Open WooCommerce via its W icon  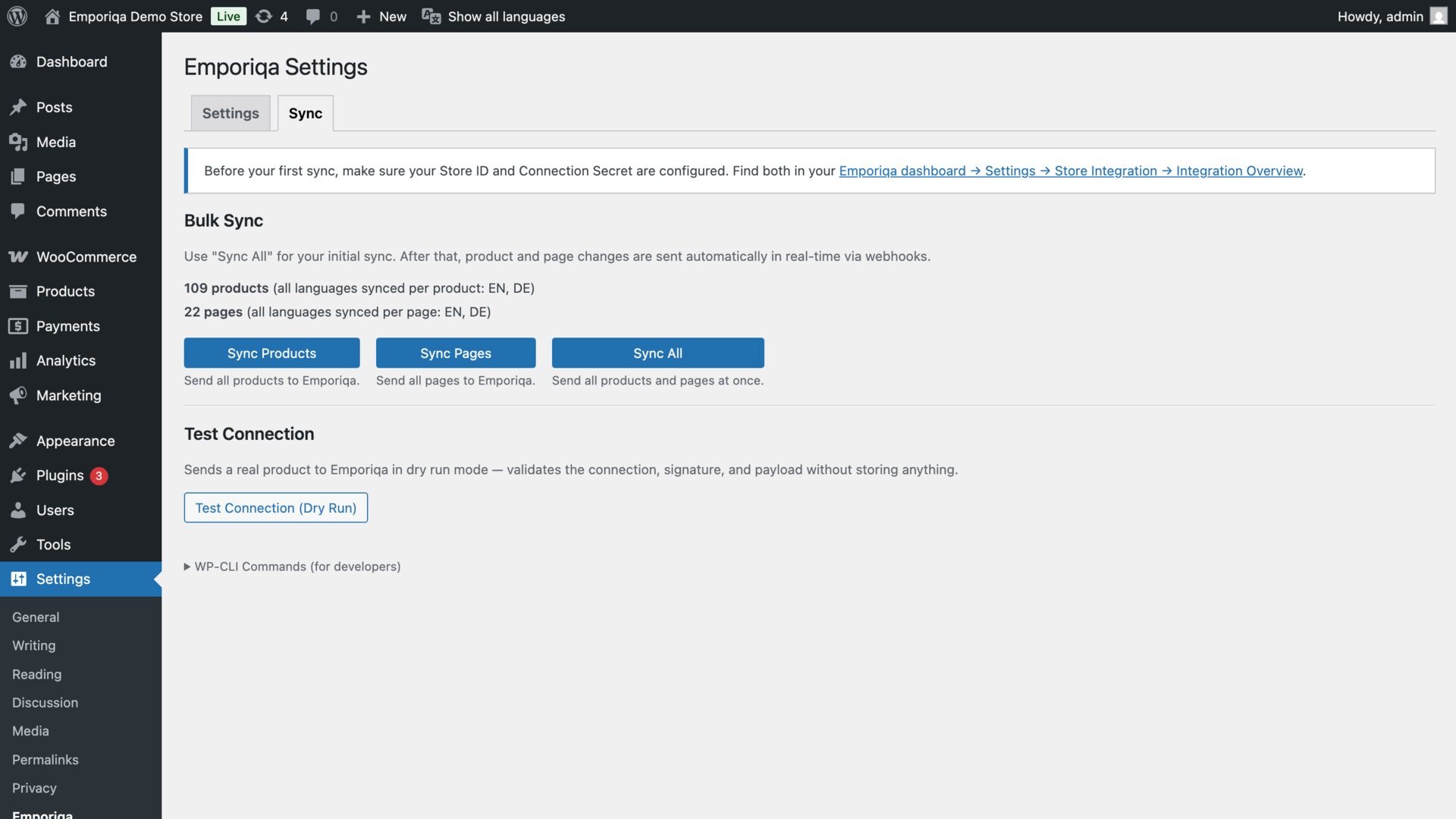coord(18,257)
